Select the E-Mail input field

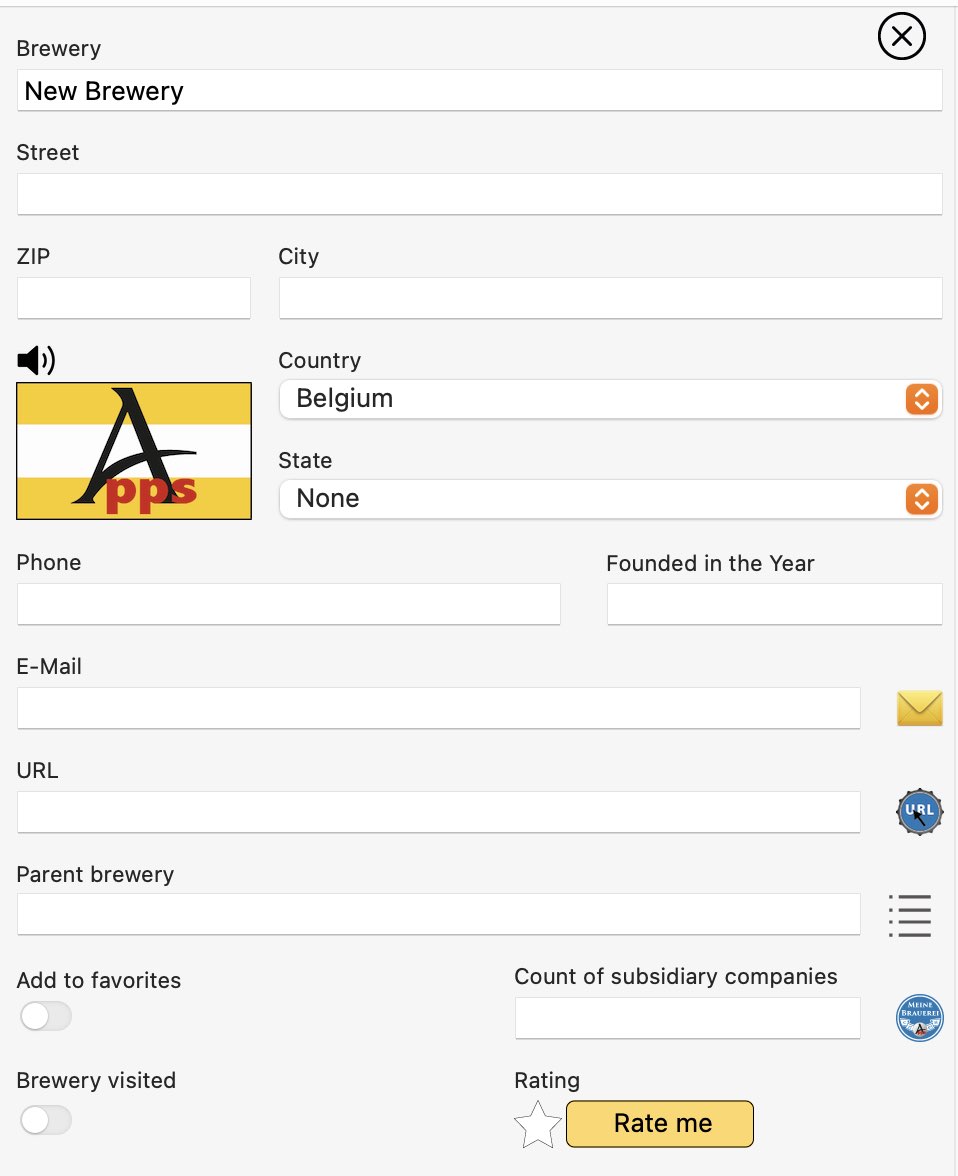(x=438, y=708)
